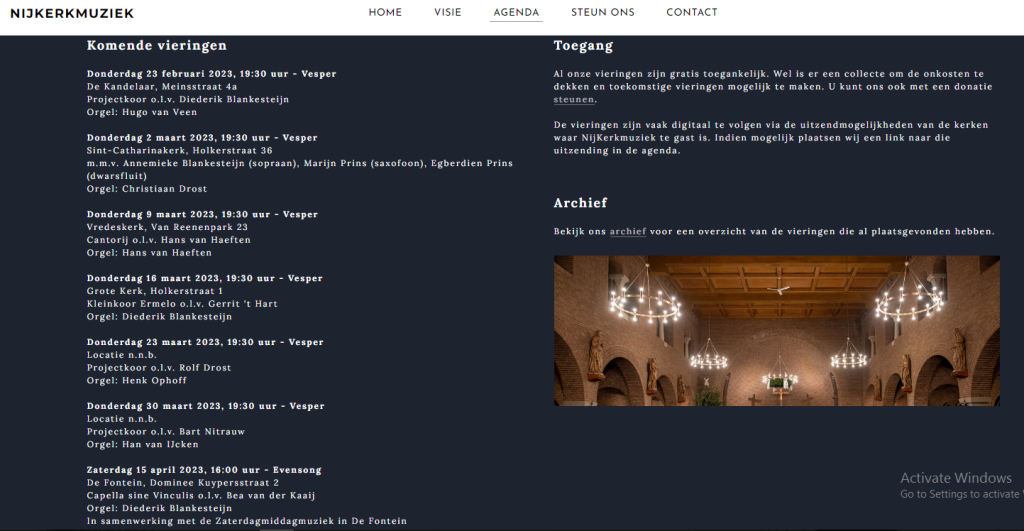The width and height of the screenshot is (1024, 531).
Task: Select the 30 maart 2023 Vesper title
Action: tap(205, 406)
